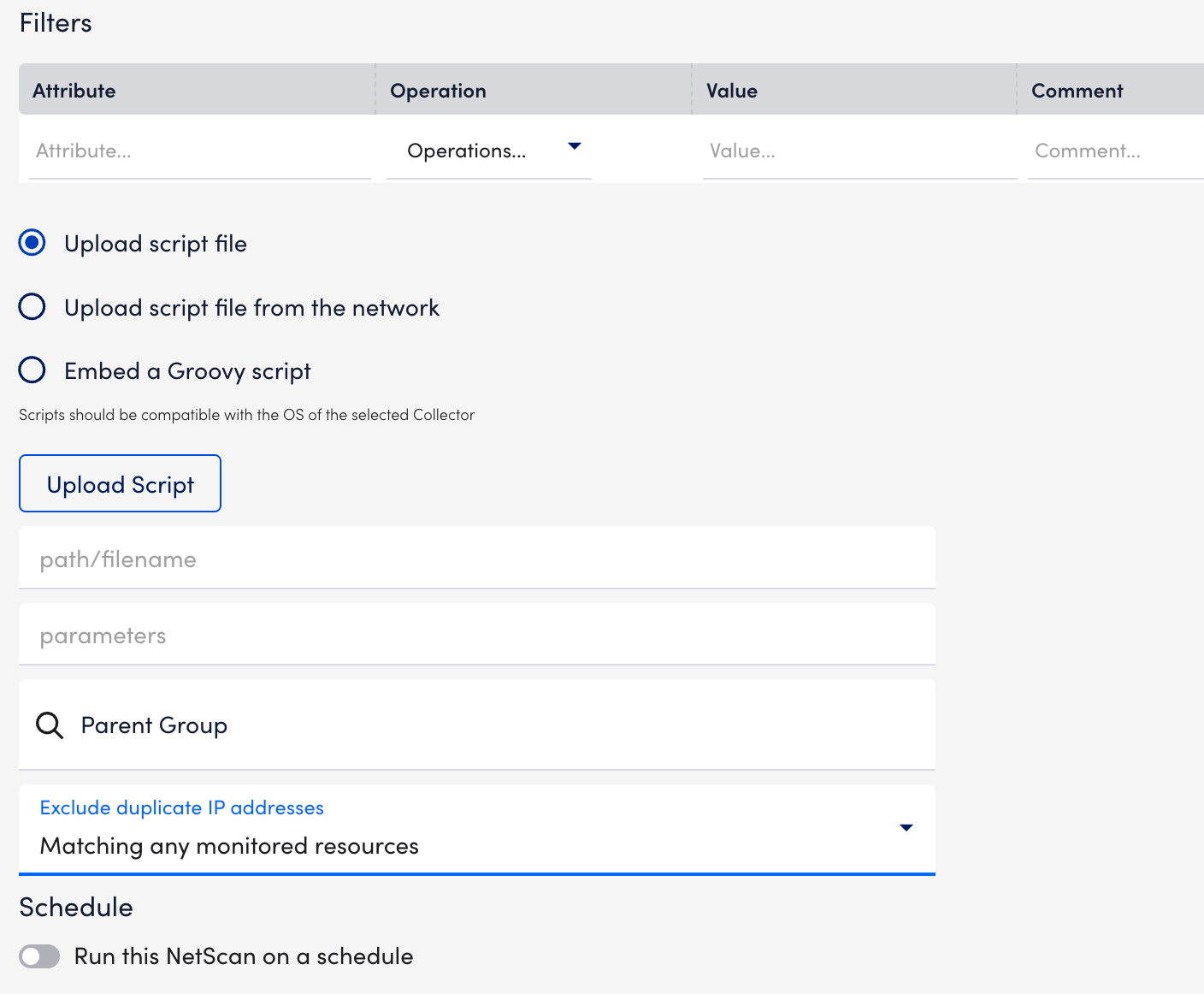1204x994 pixels.
Task: Click the Comment filter field
Action: [x=1112, y=151]
